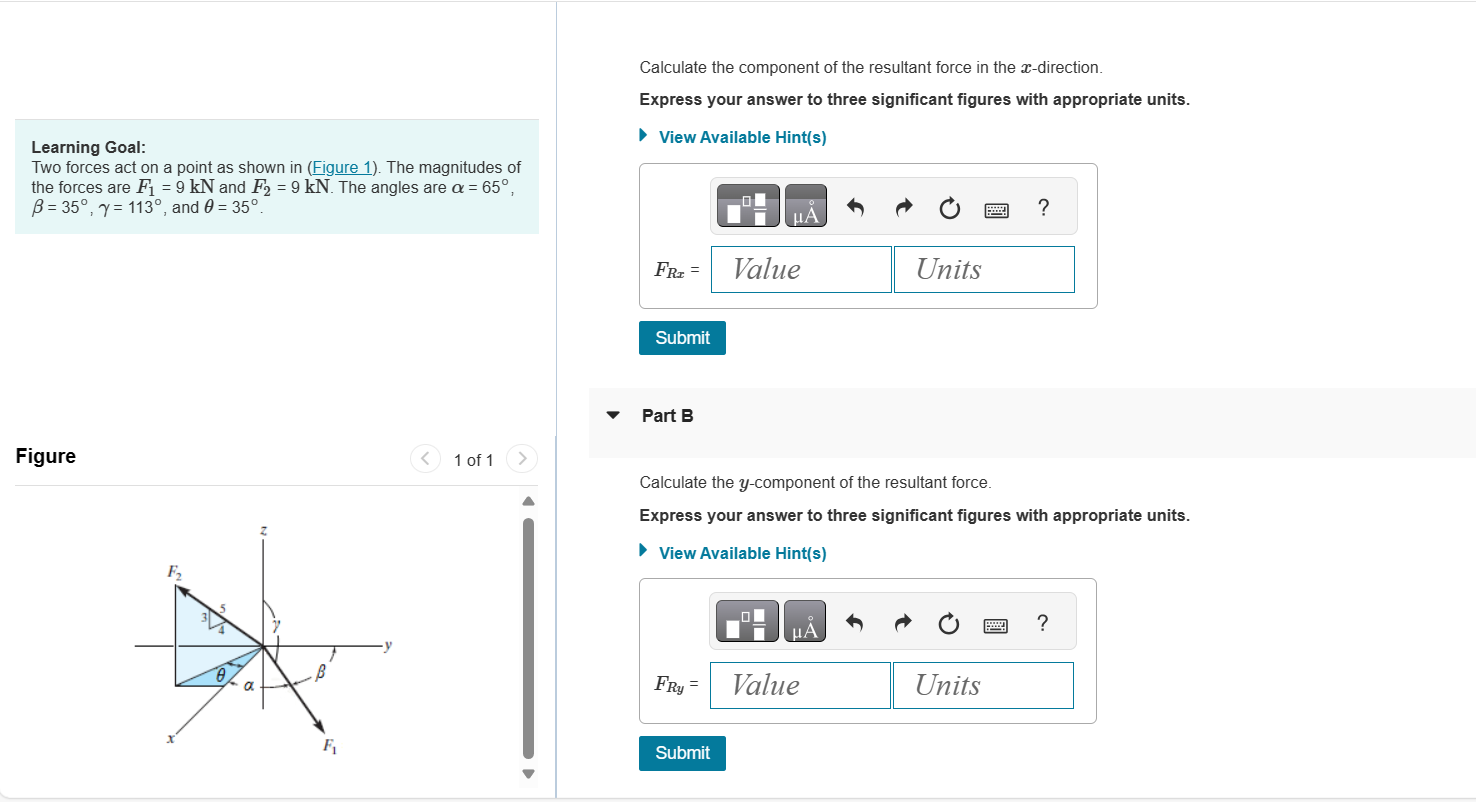
Task: Collapse the Part B section
Action: tap(613, 415)
